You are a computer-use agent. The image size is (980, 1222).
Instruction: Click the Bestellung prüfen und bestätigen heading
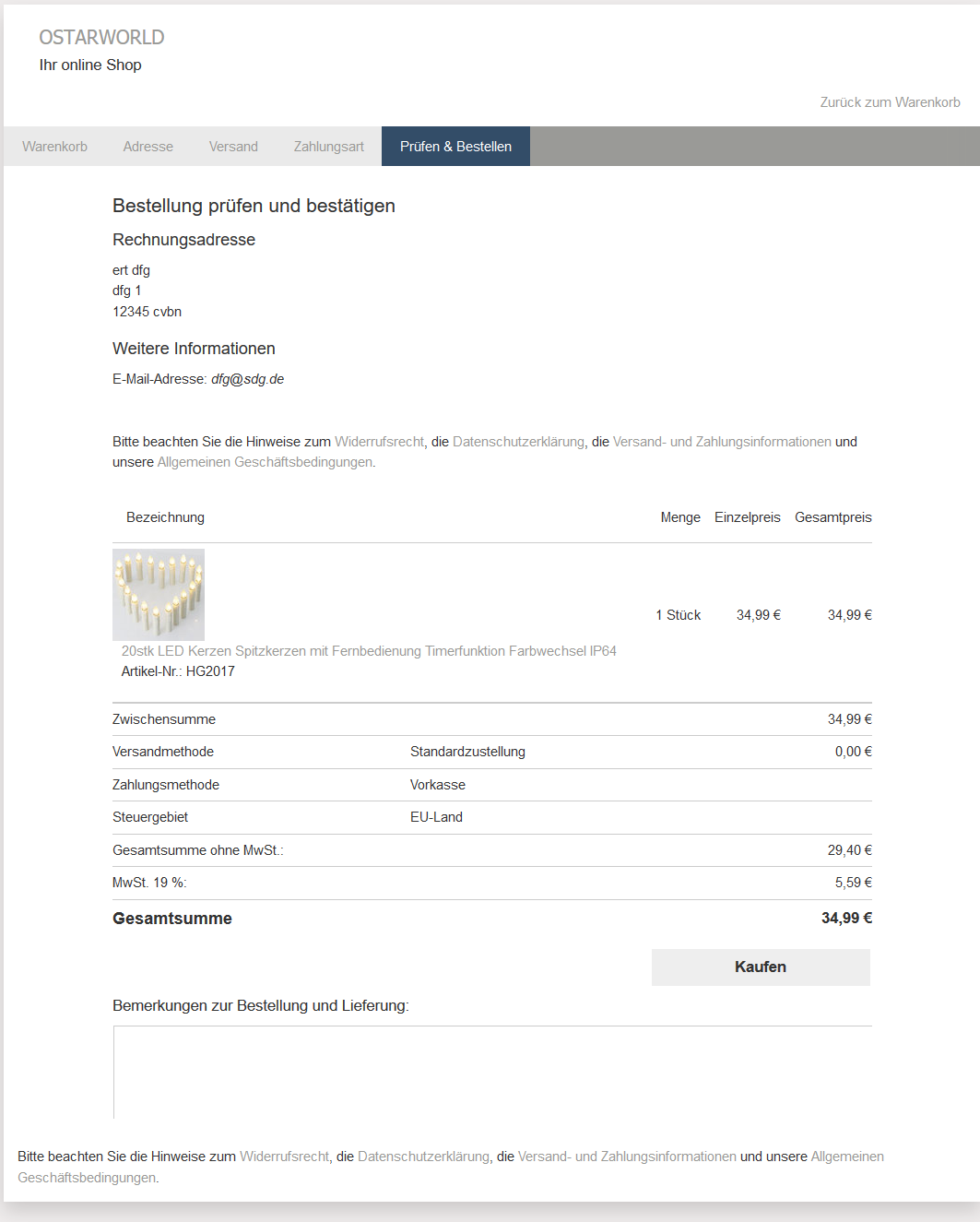coord(254,206)
